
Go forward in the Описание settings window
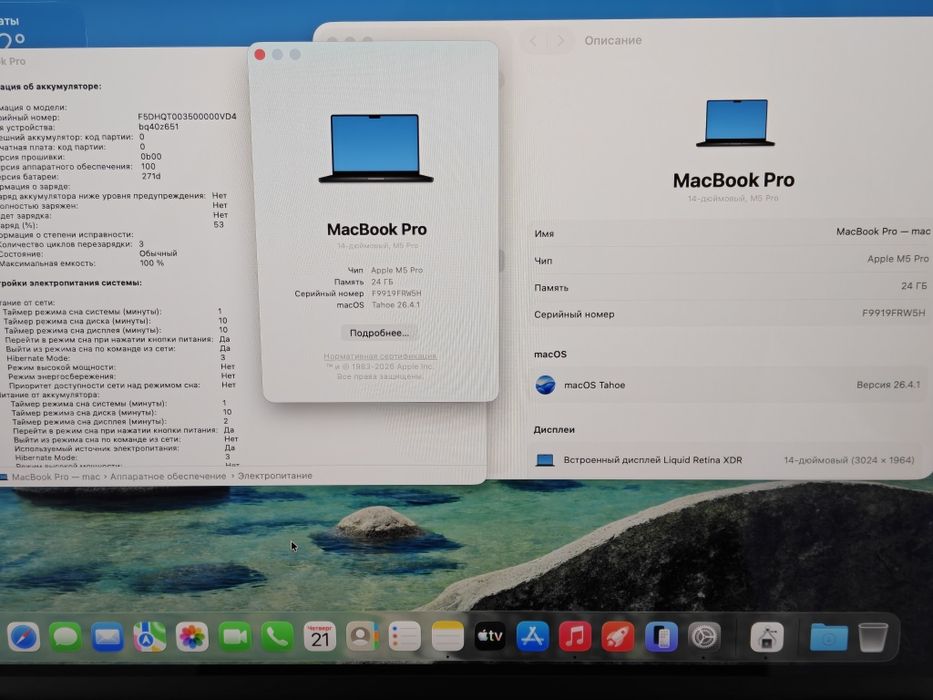(560, 41)
